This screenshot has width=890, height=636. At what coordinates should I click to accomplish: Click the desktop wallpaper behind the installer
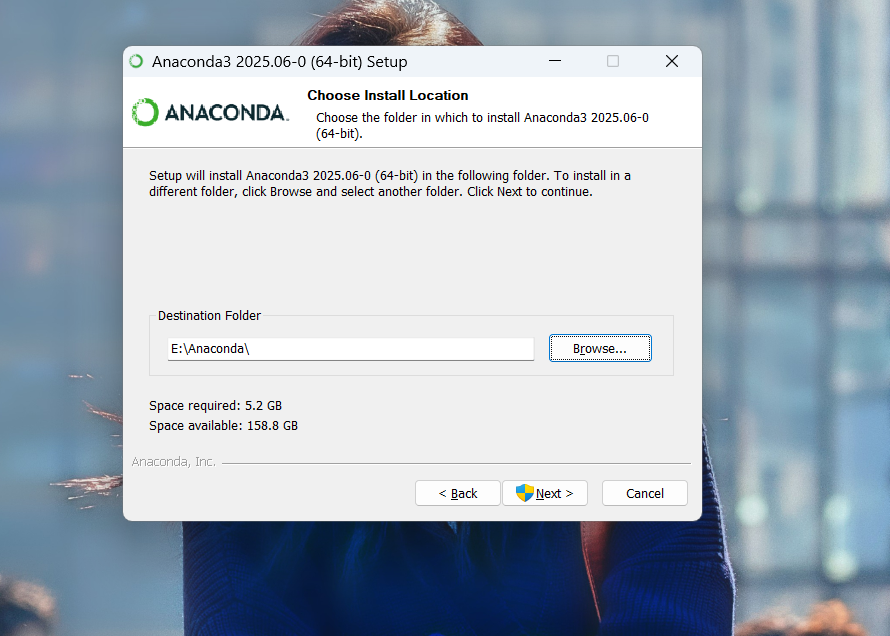(60, 300)
